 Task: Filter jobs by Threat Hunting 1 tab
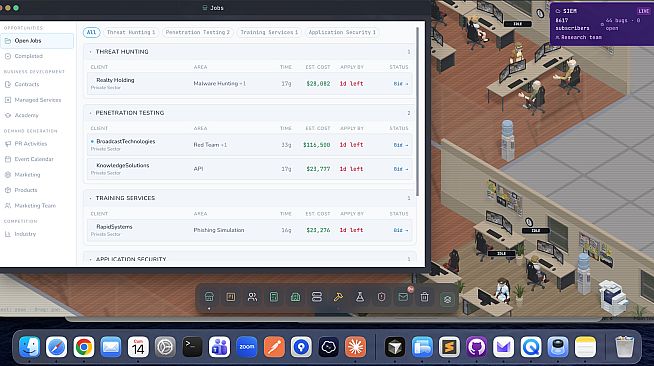(131, 32)
